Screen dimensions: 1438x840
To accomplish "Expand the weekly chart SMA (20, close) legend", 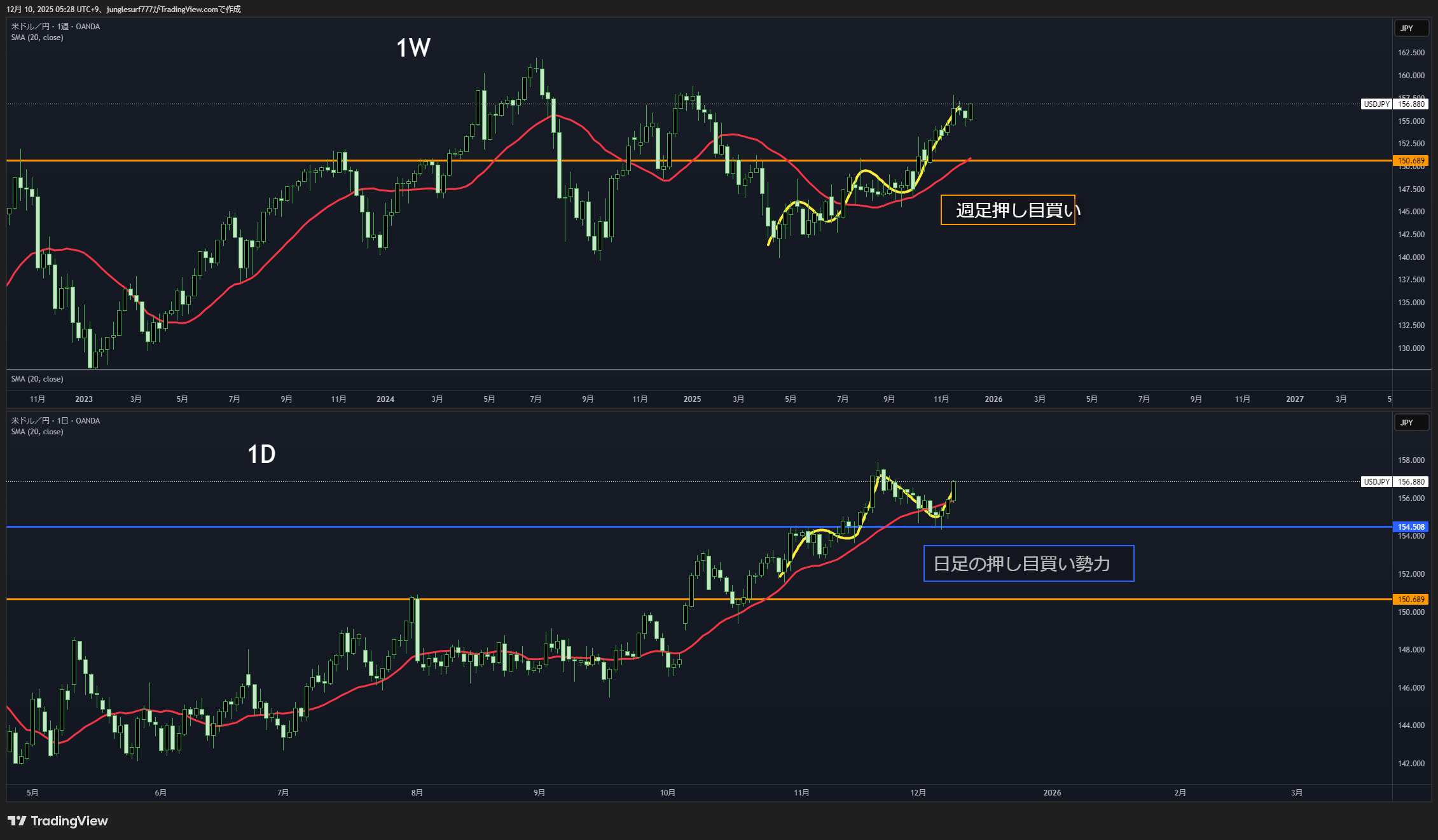I will coord(37,38).
